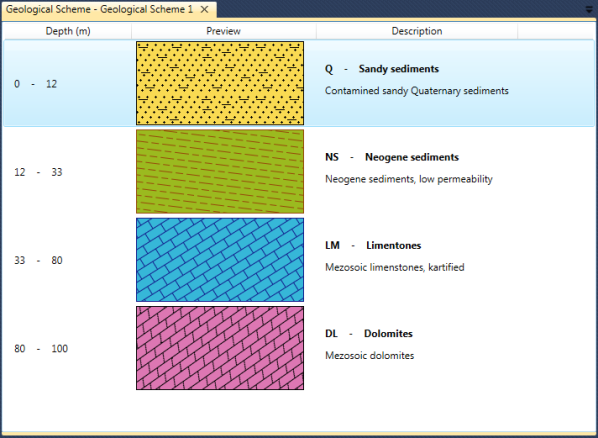Select the 0 - 12 depth row
The height and width of the screenshot is (438, 598).
point(299,83)
